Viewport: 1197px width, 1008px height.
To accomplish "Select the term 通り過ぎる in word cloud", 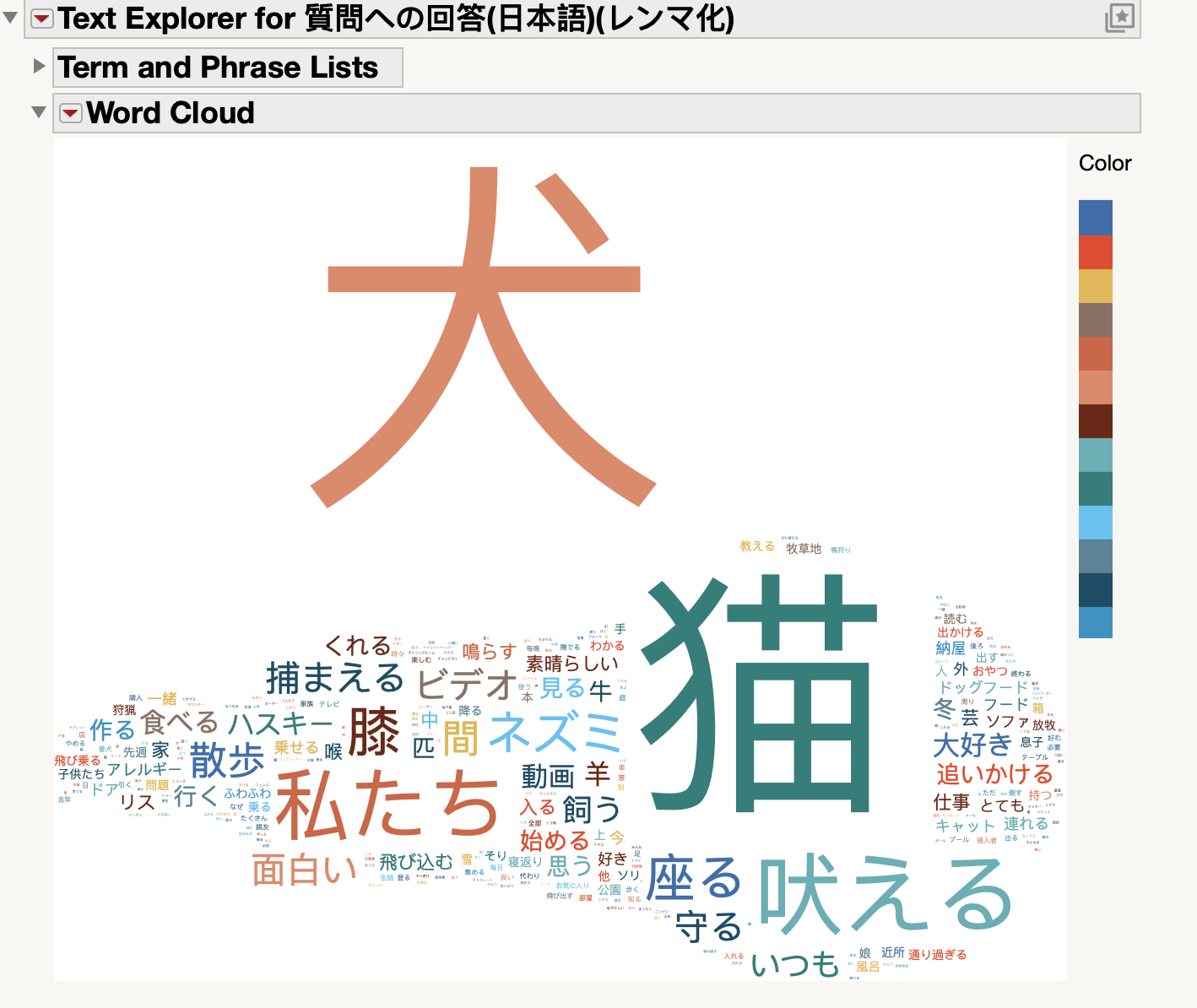I will pyautogui.click(x=937, y=955).
